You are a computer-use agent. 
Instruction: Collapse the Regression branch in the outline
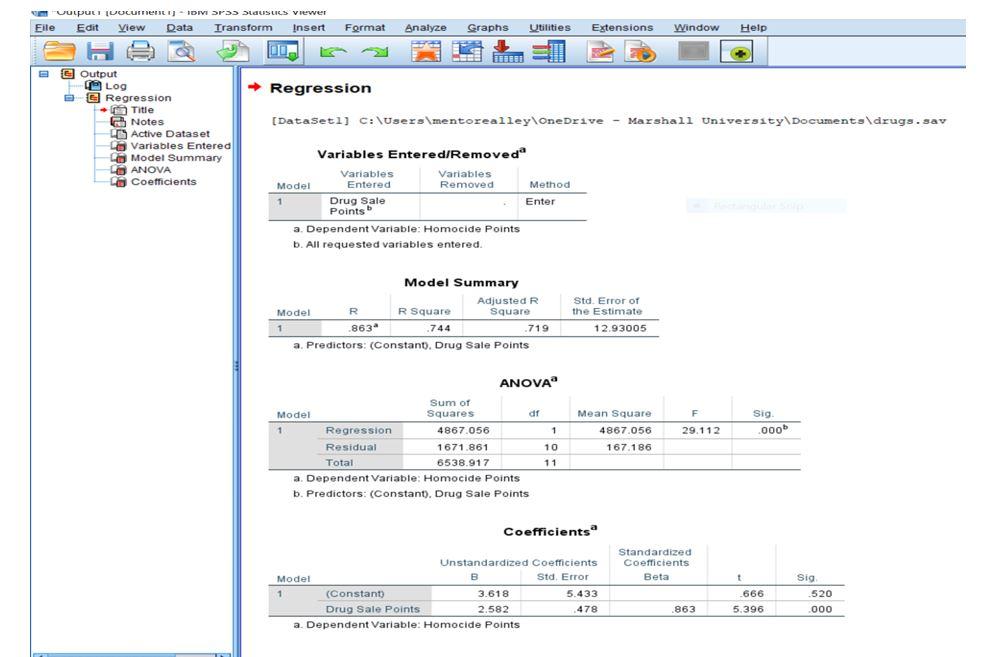(x=67, y=98)
